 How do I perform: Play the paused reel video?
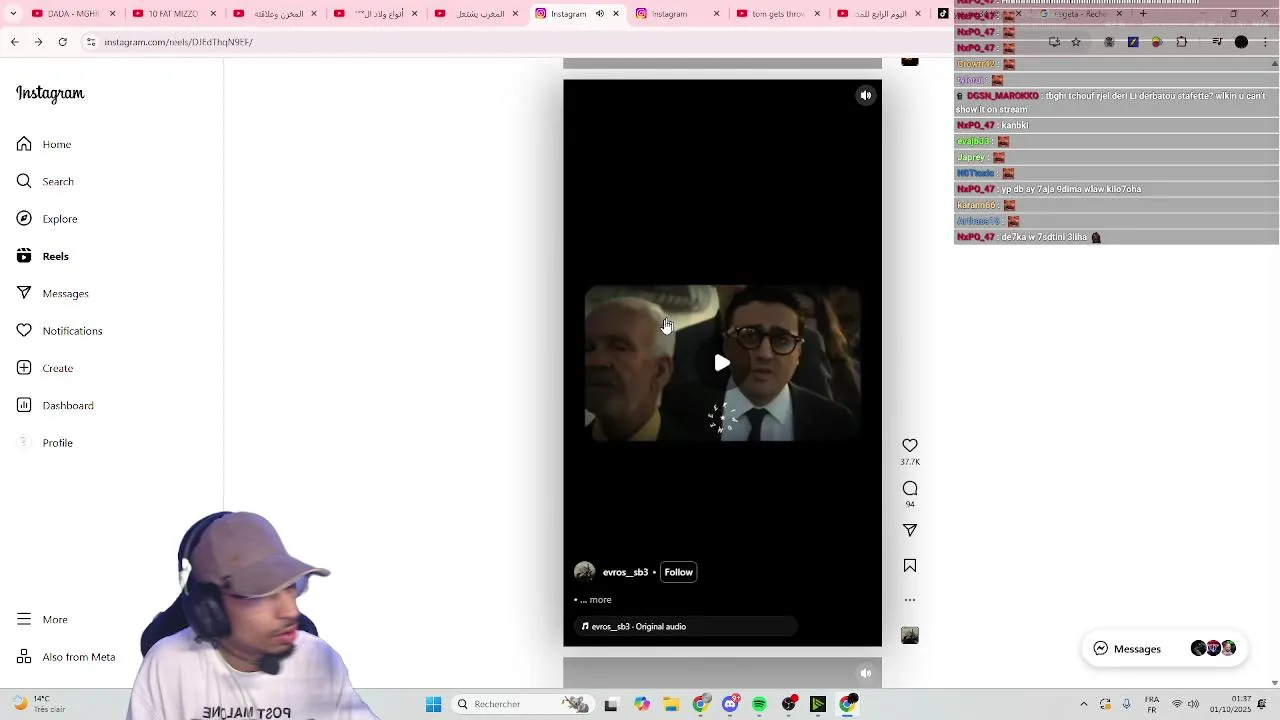coord(722,363)
